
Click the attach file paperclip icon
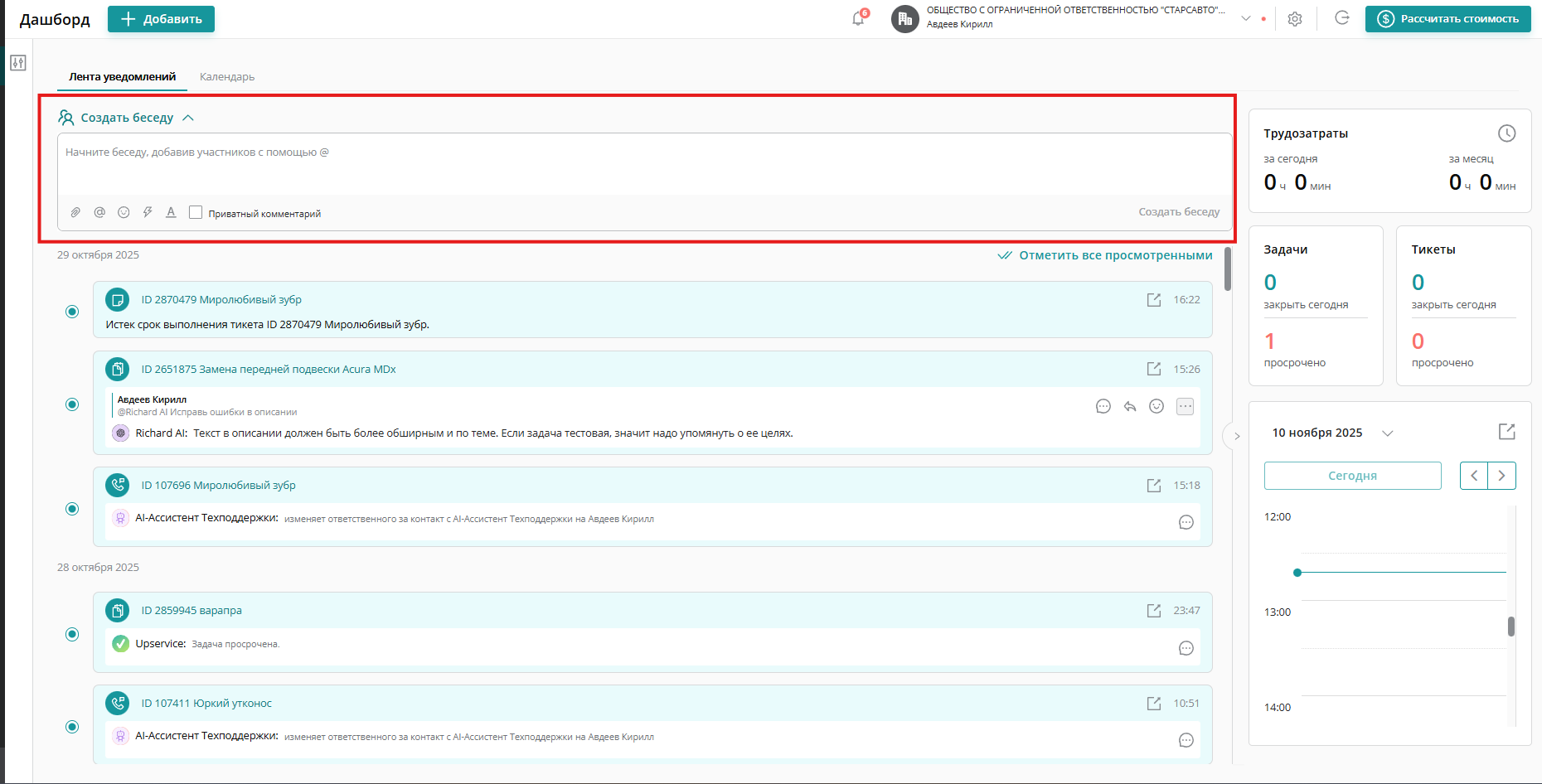tap(75, 212)
